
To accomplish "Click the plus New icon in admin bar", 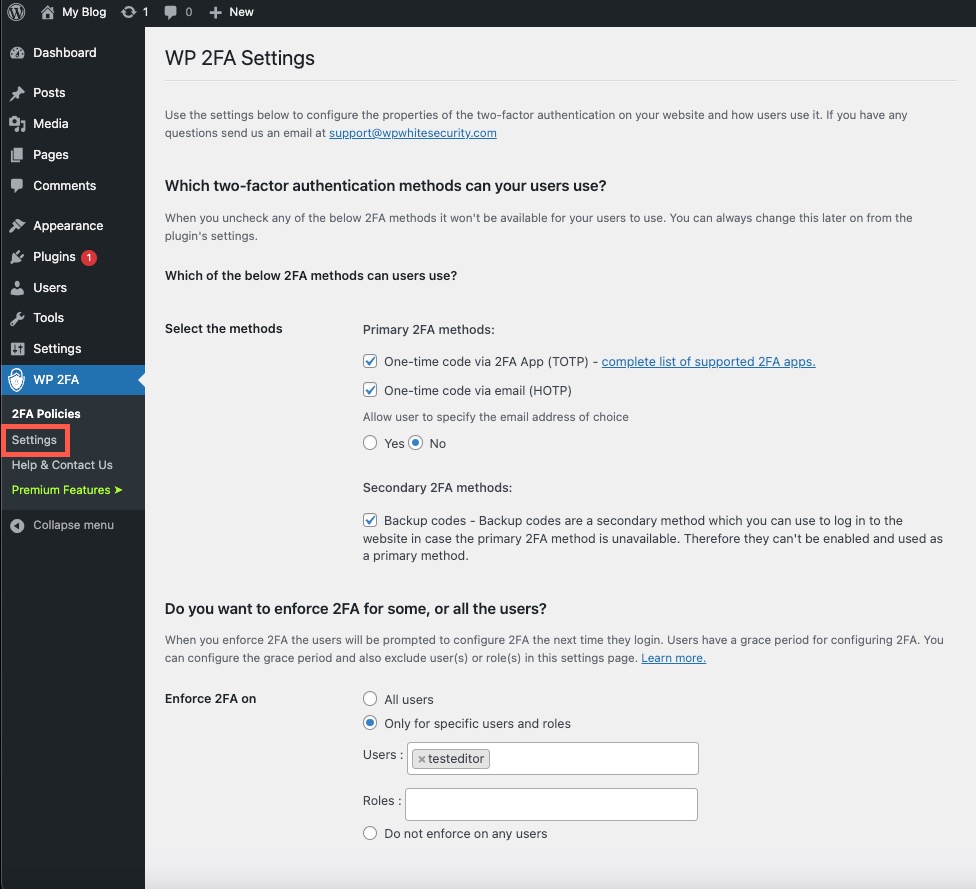I will pos(215,12).
